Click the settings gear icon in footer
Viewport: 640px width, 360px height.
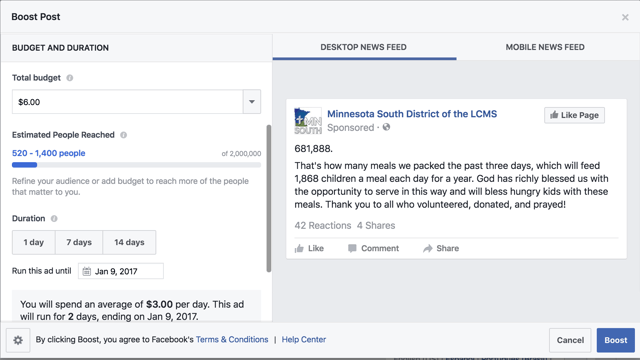[18, 340]
